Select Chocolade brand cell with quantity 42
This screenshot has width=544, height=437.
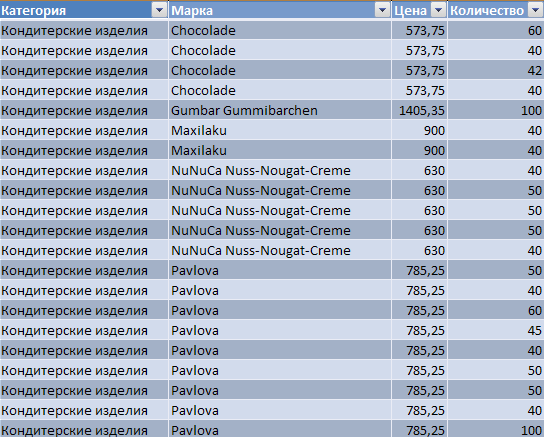(x=280, y=70)
